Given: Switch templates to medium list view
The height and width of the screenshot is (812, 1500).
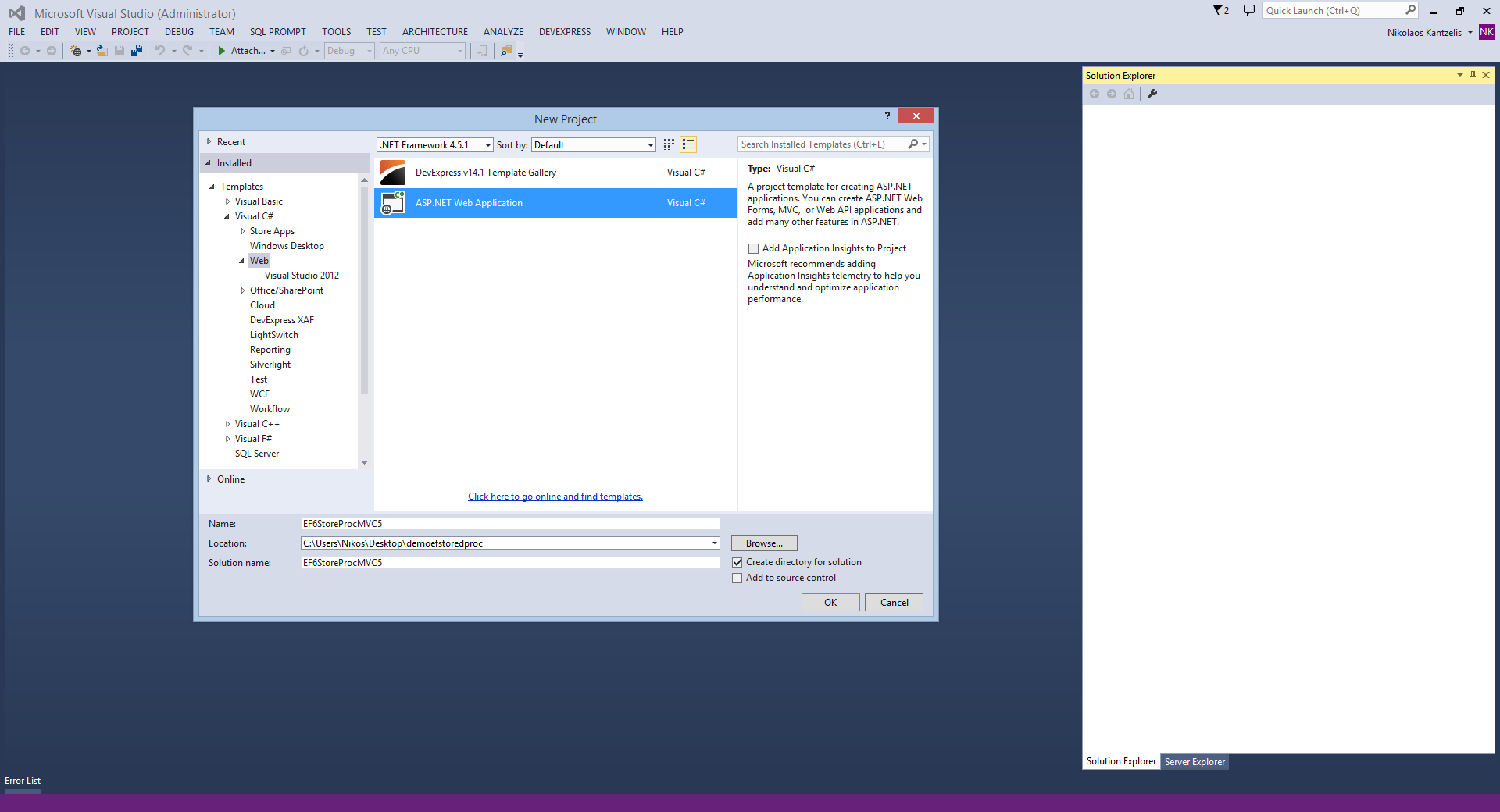Looking at the screenshot, I should tap(688, 144).
